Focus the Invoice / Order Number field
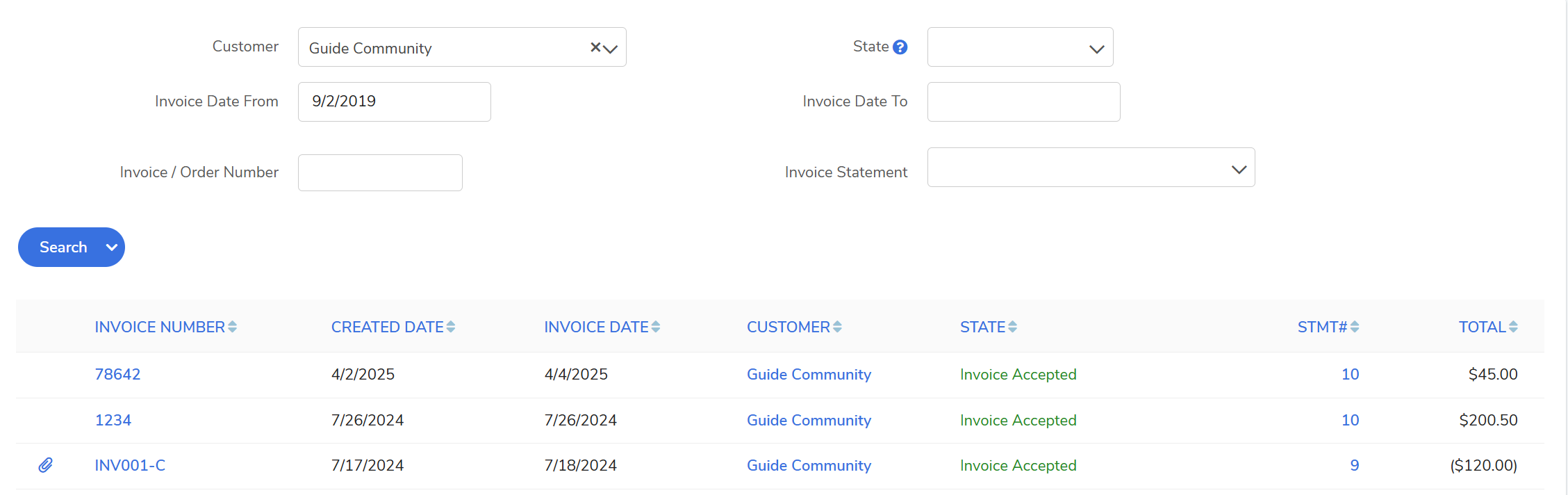Viewport: 1568px width, 495px height. click(x=380, y=172)
